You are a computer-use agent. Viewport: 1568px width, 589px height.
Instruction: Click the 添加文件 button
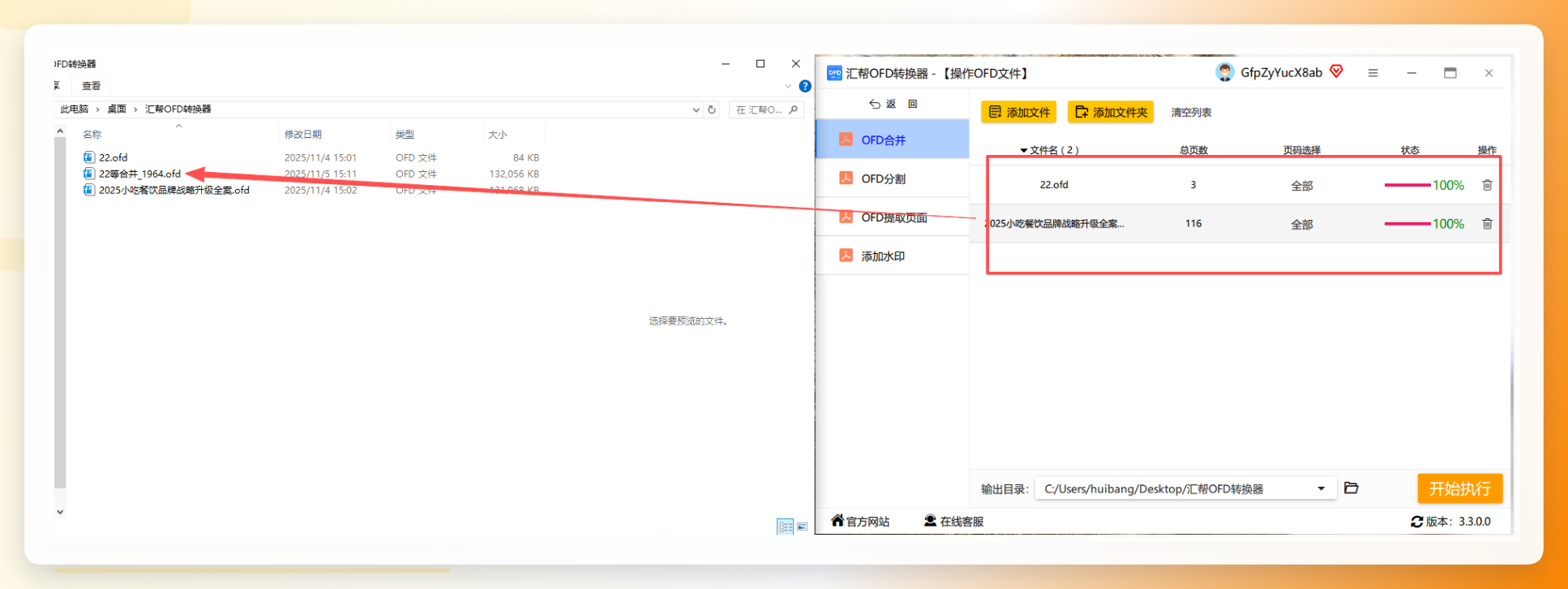(1018, 112)
